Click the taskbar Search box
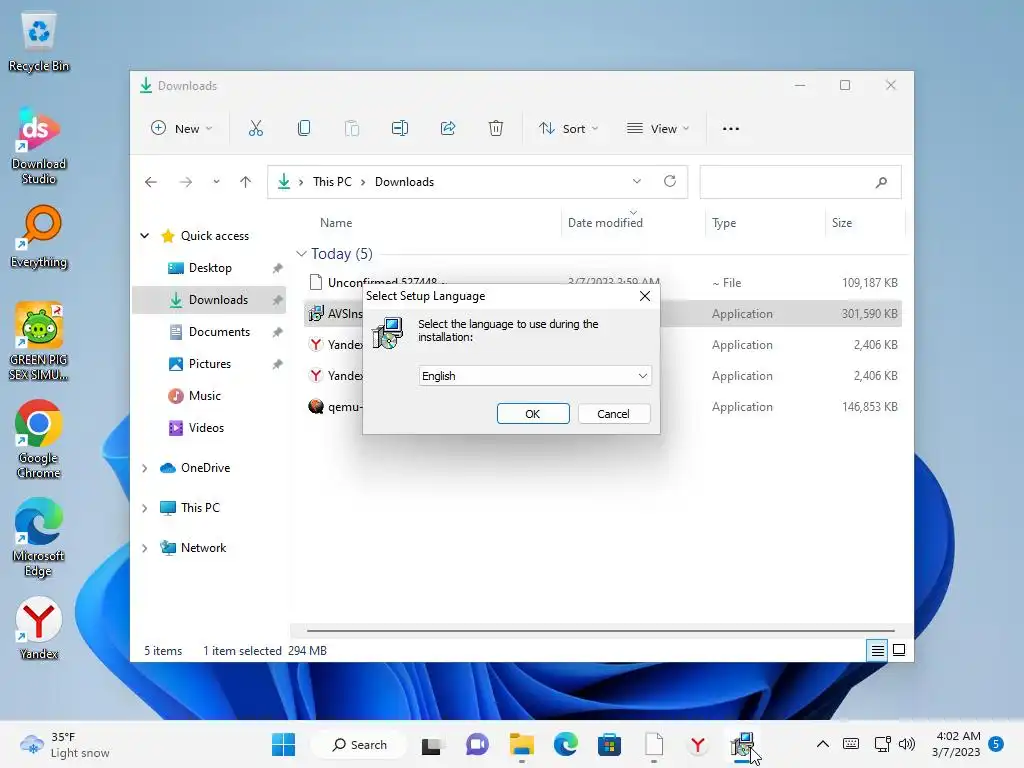 359,744
